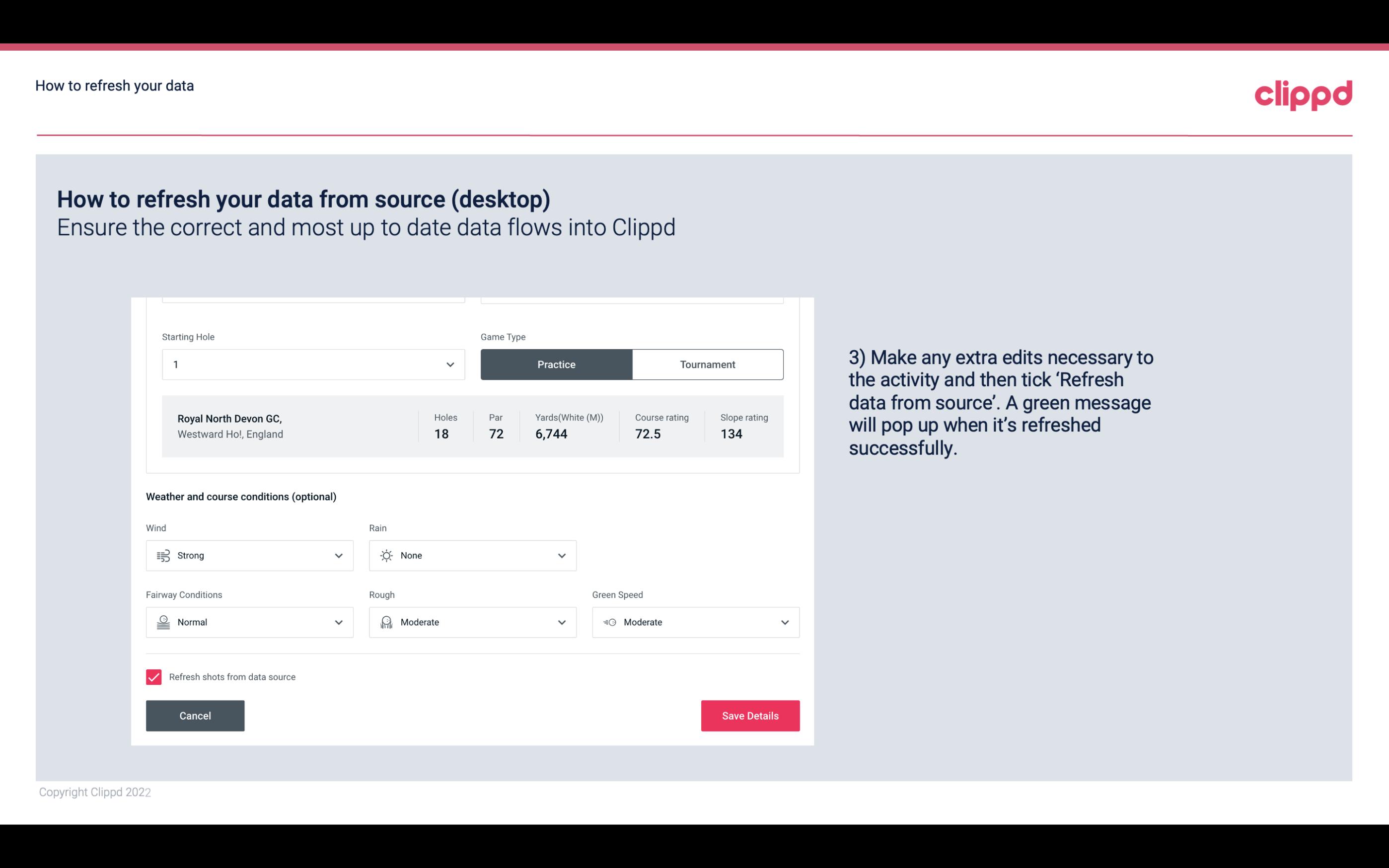Click the Cancel button
Screen dimensions: 1389x868
point(195,715)
